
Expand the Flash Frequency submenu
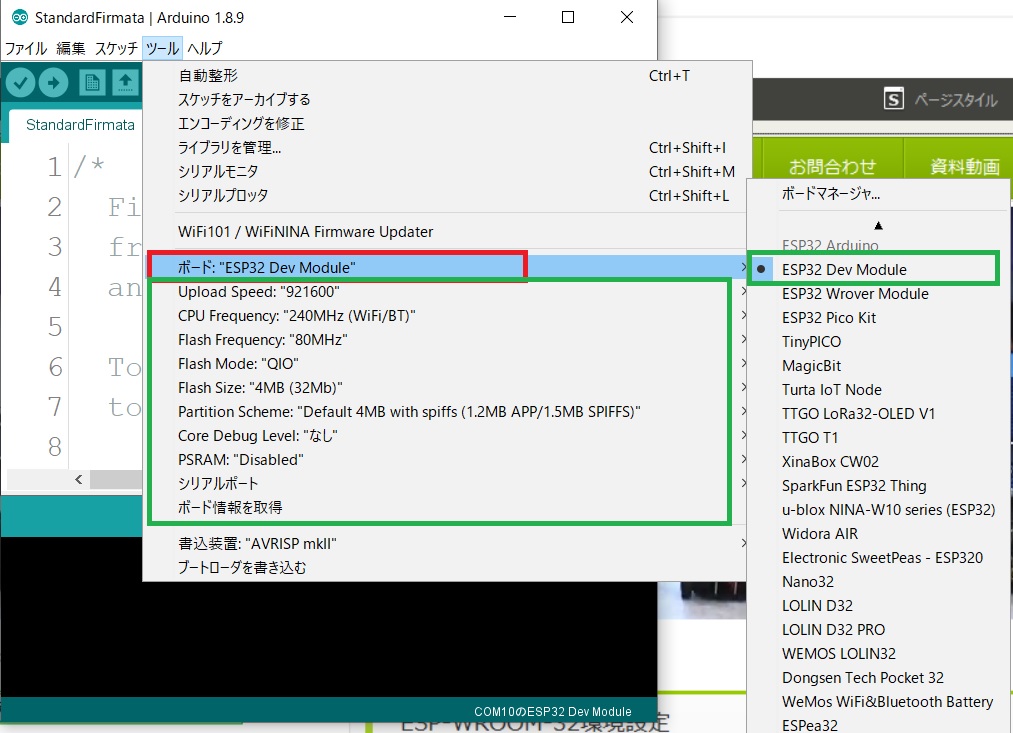(x=447, y=340)
